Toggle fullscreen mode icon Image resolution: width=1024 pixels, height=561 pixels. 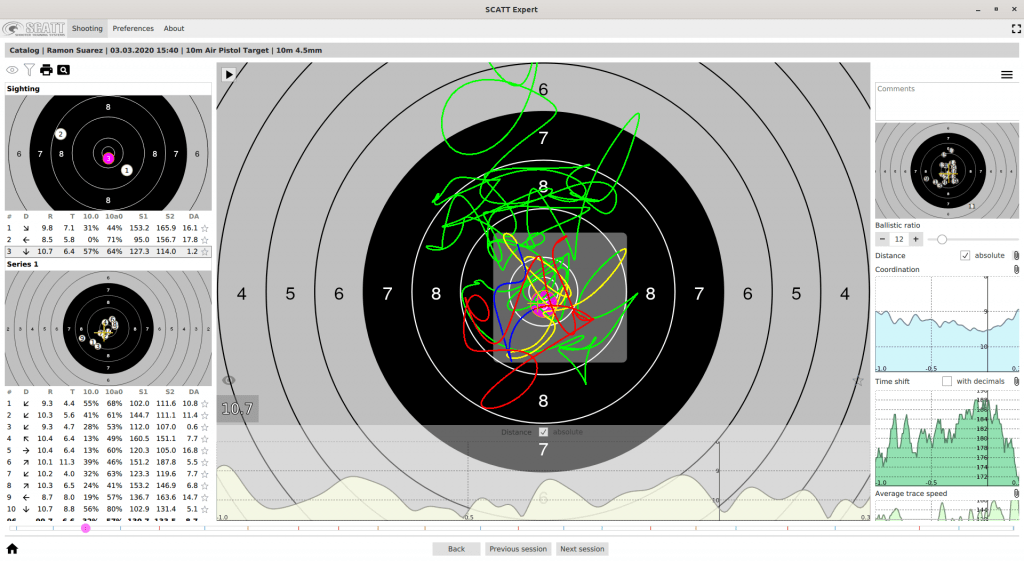1016,29
